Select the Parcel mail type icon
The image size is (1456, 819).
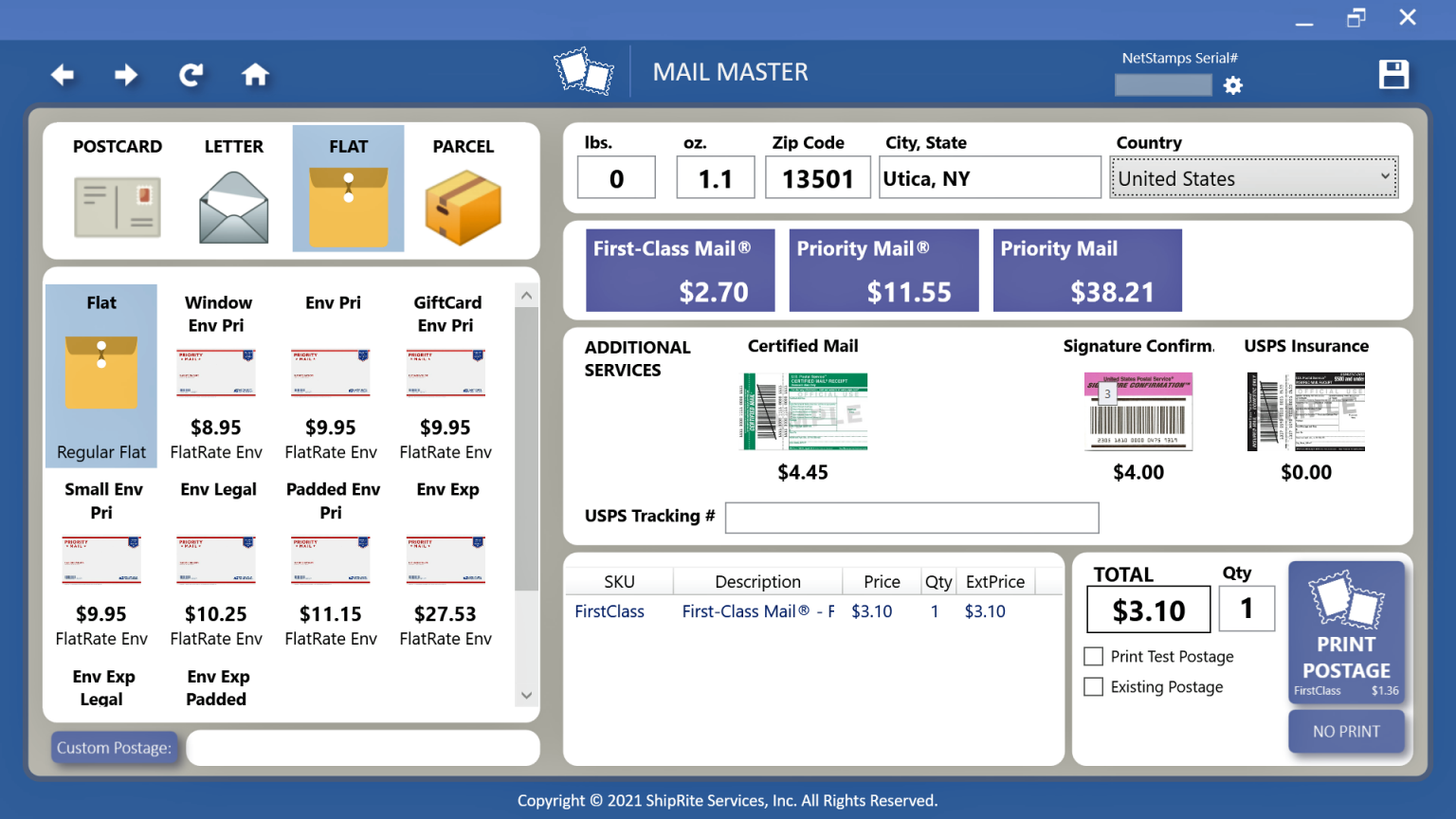pyautogui.click(x=464, y=207)
